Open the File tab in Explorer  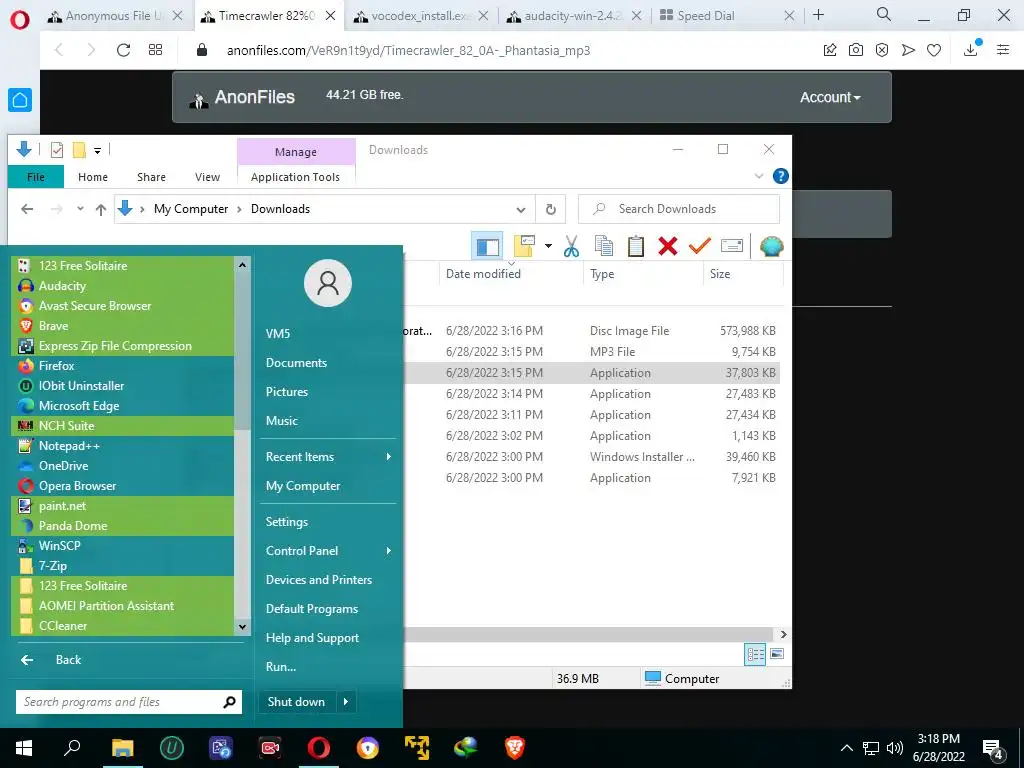coord(36,177)
